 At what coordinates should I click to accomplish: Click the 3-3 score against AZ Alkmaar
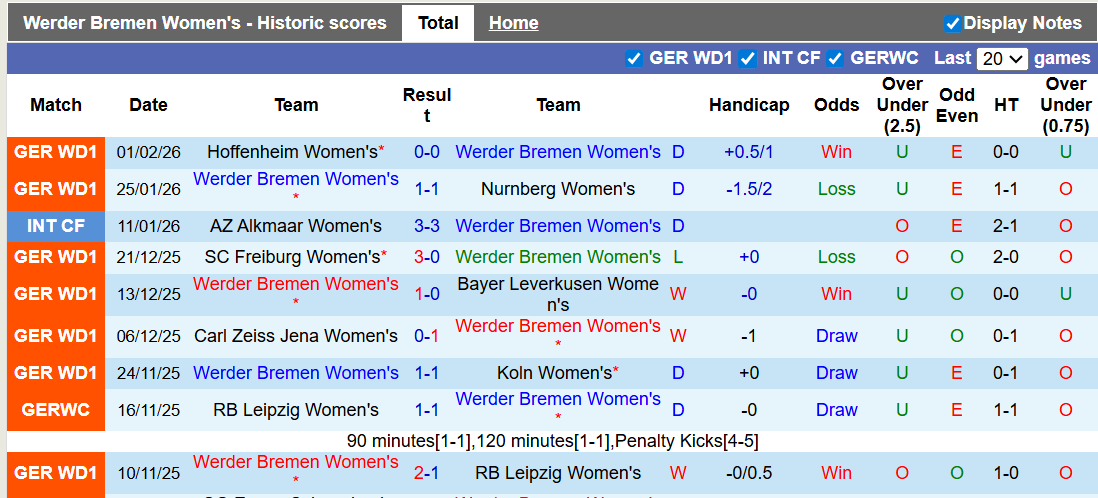click(427, 226)
